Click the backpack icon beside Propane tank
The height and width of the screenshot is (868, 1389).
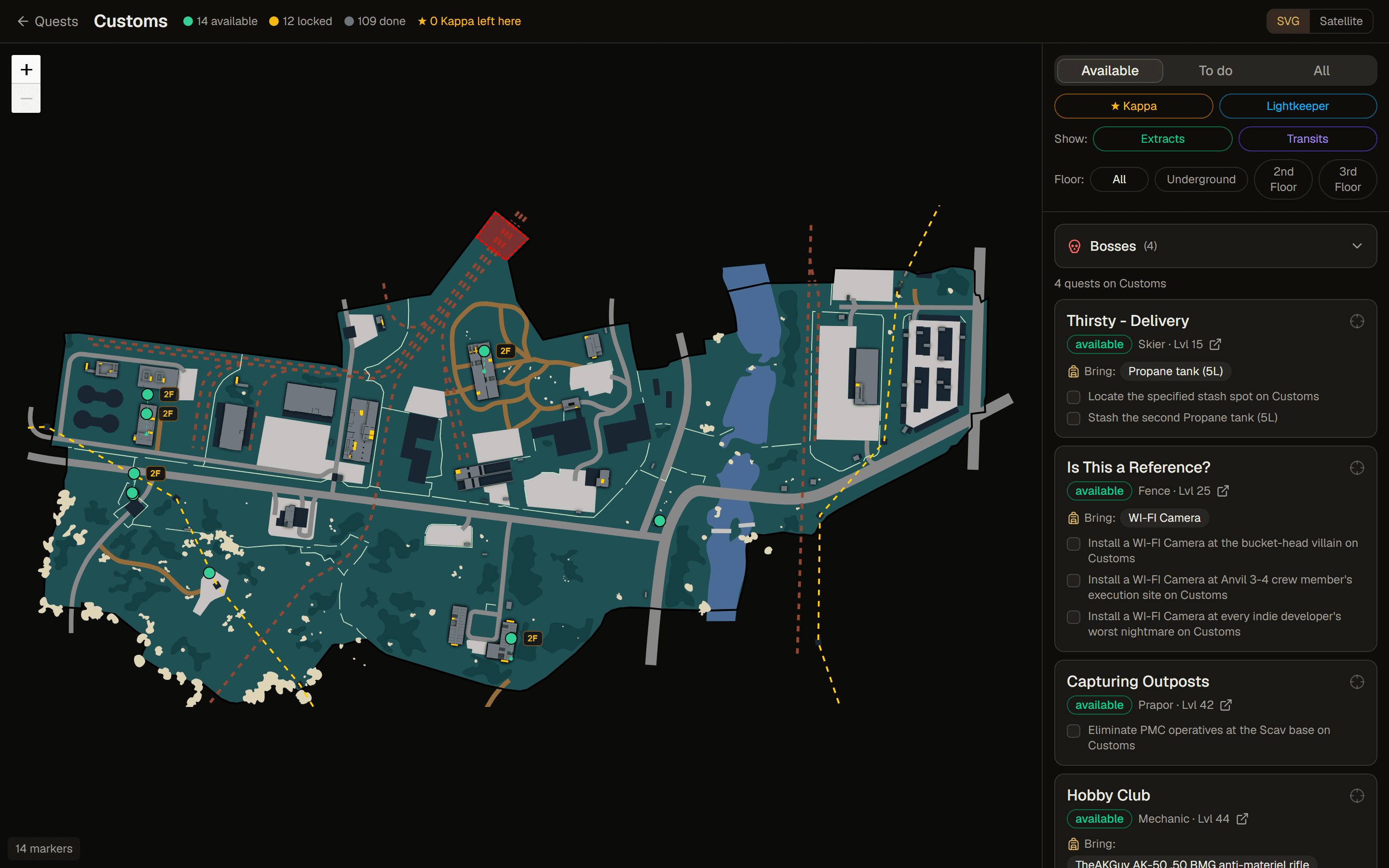(x=1073, y=371)
